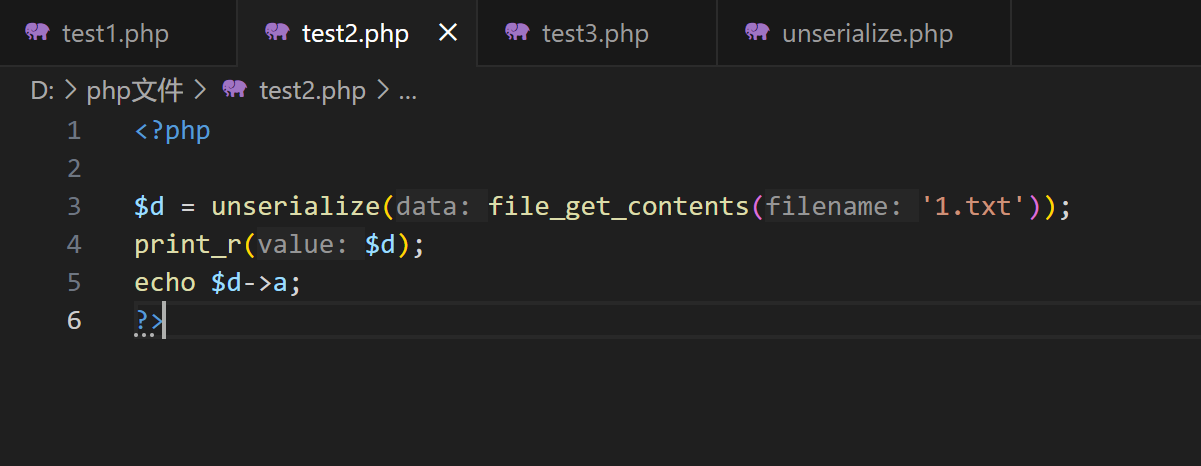Click the ?> closing tag
Image resolution: width=1201 pixels, height=466 pixels.
tap(149, 321)
